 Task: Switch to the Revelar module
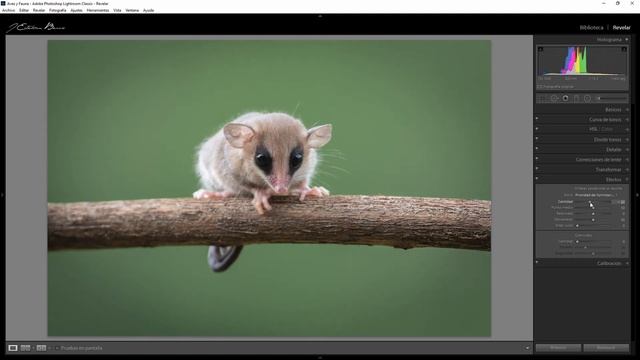(x=622, y=28)
